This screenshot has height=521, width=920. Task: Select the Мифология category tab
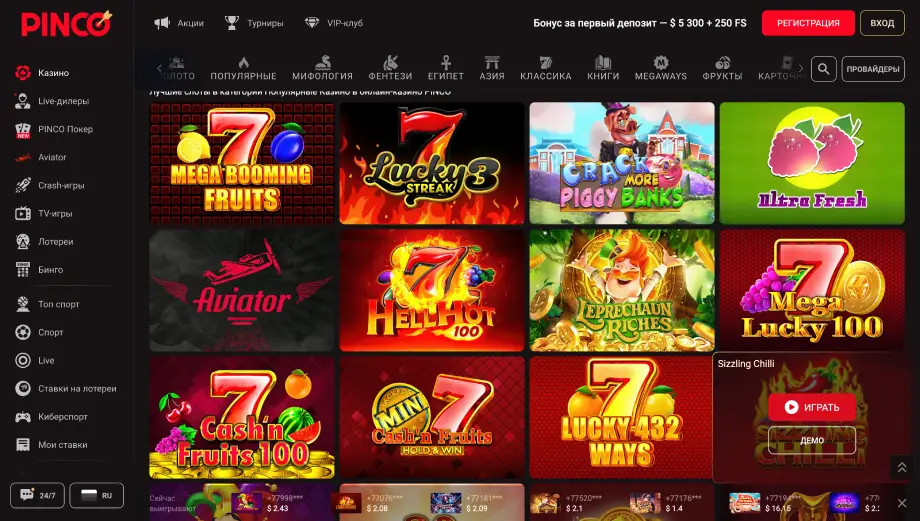322,68
